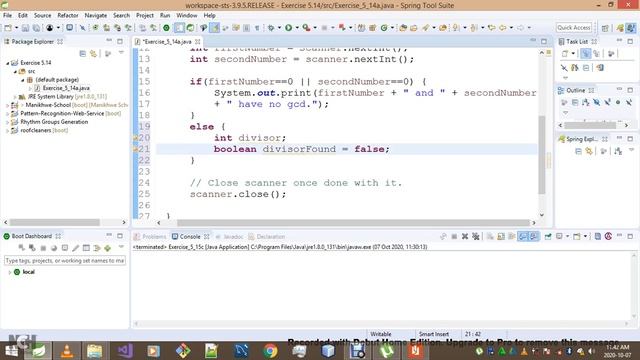This screenshot has width=640, height=360.
Task: Open the Source menu
Action: [42, 16]
